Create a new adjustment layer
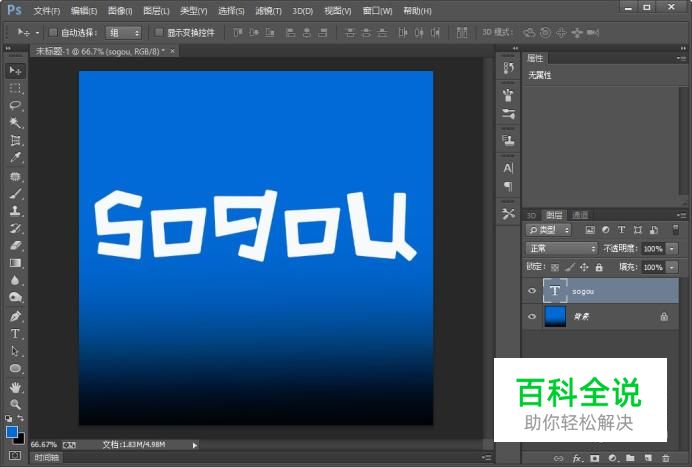The width and height of the screenshot is (692, 467). click(x=613, y=458)
